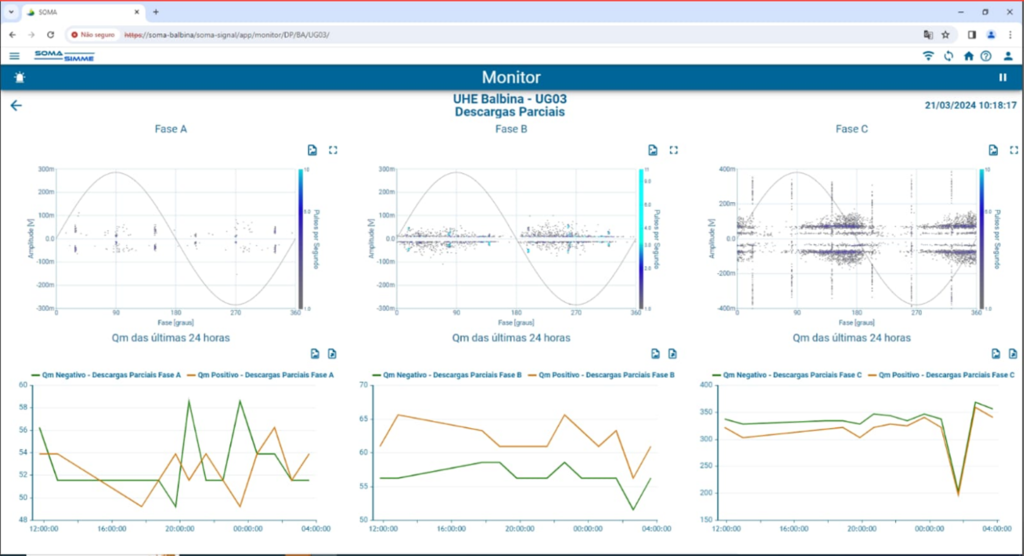Screen dimensions: 1024x556
Task: Export Fase B Qm chart data file
Action: pos(673,354)
